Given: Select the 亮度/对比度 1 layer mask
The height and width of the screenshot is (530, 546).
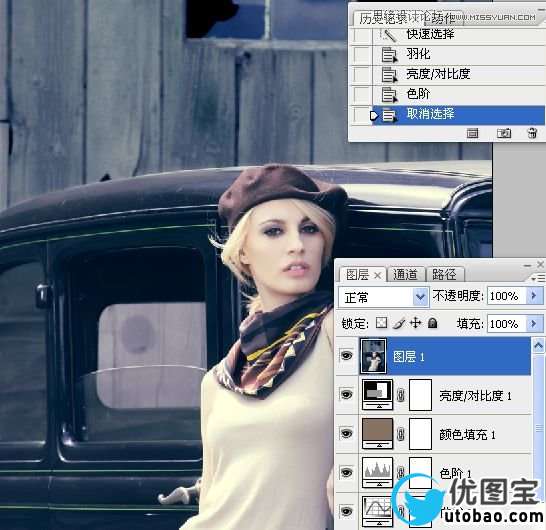Looking at the screenshot, I should [420, 395].
